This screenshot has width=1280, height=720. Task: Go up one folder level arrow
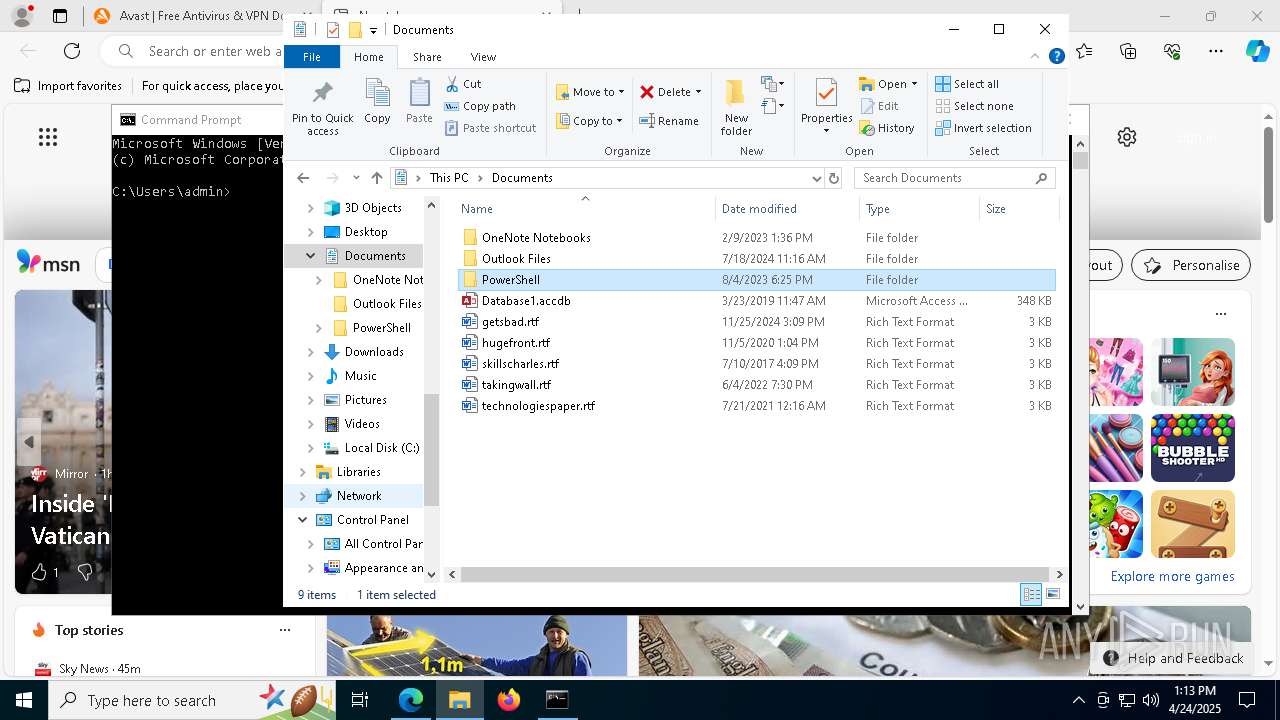376,178
